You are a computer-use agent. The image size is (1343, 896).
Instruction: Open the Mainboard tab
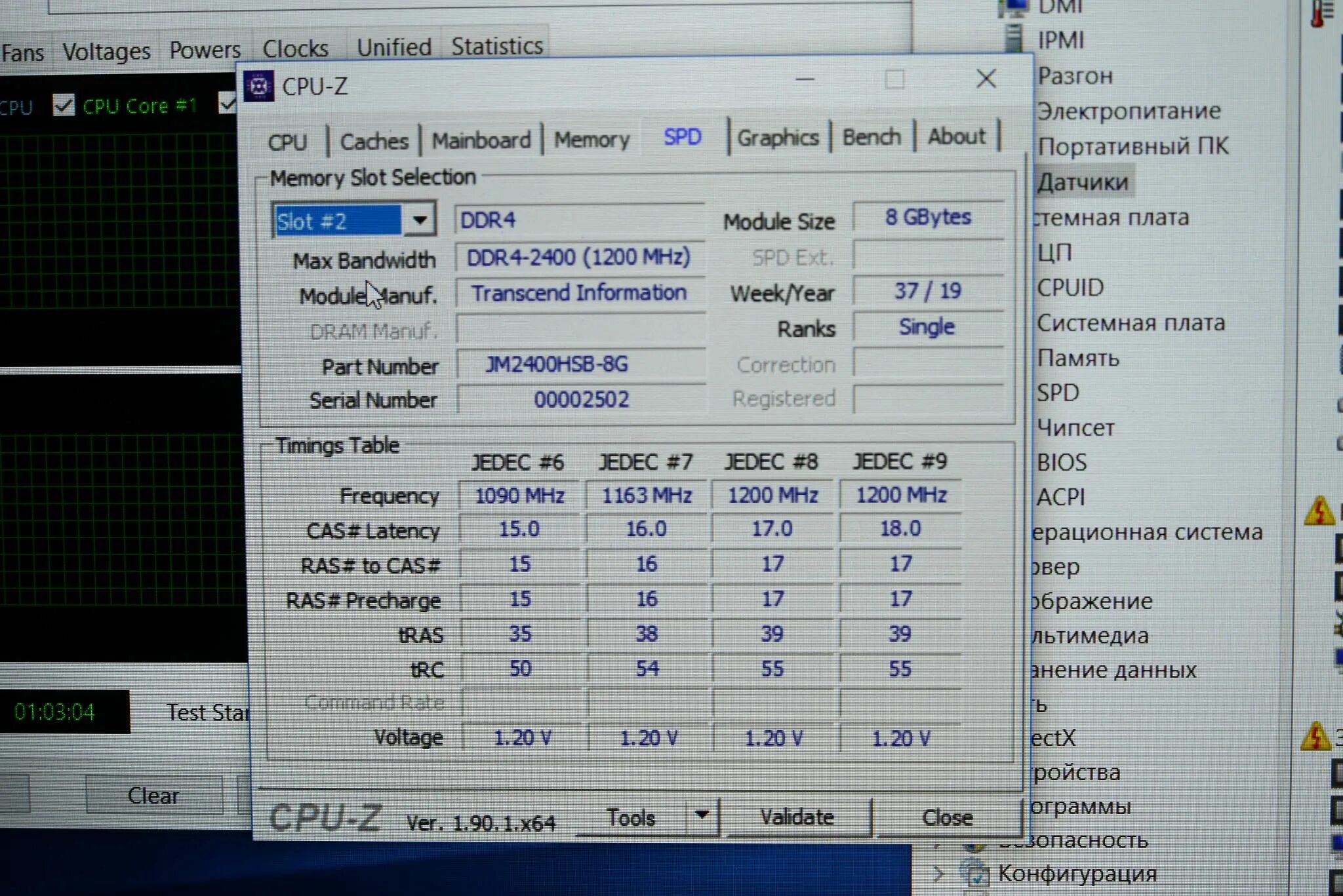(481, 140)
